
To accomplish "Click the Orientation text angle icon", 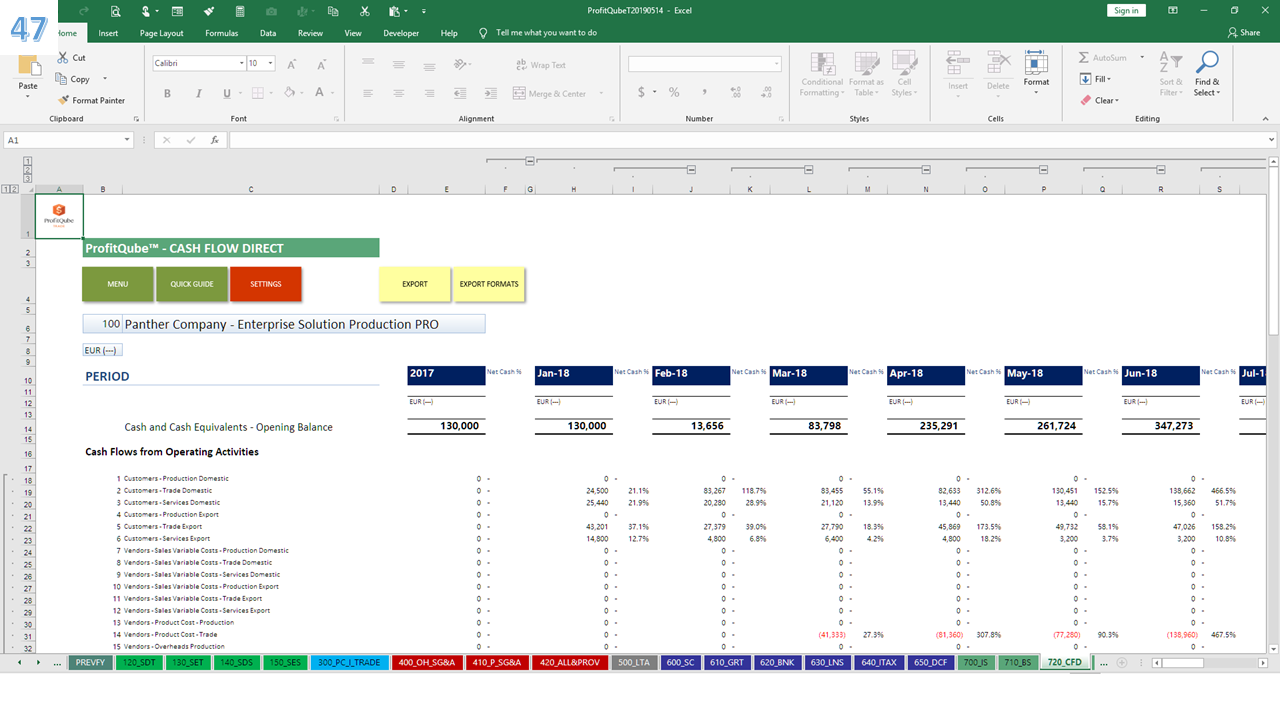I will point(460,64).
